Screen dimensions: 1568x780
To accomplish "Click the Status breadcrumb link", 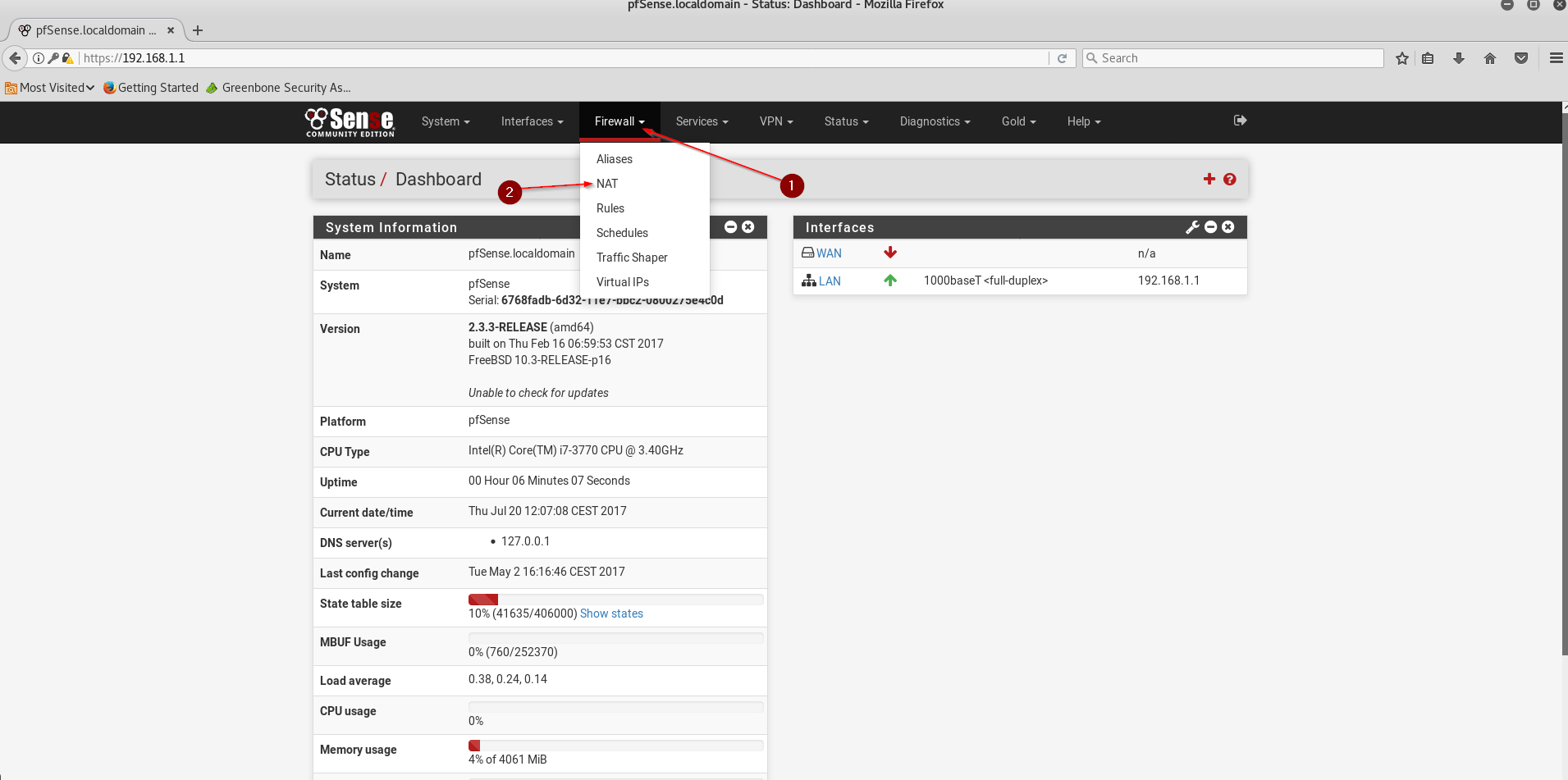I will [350, 180].
